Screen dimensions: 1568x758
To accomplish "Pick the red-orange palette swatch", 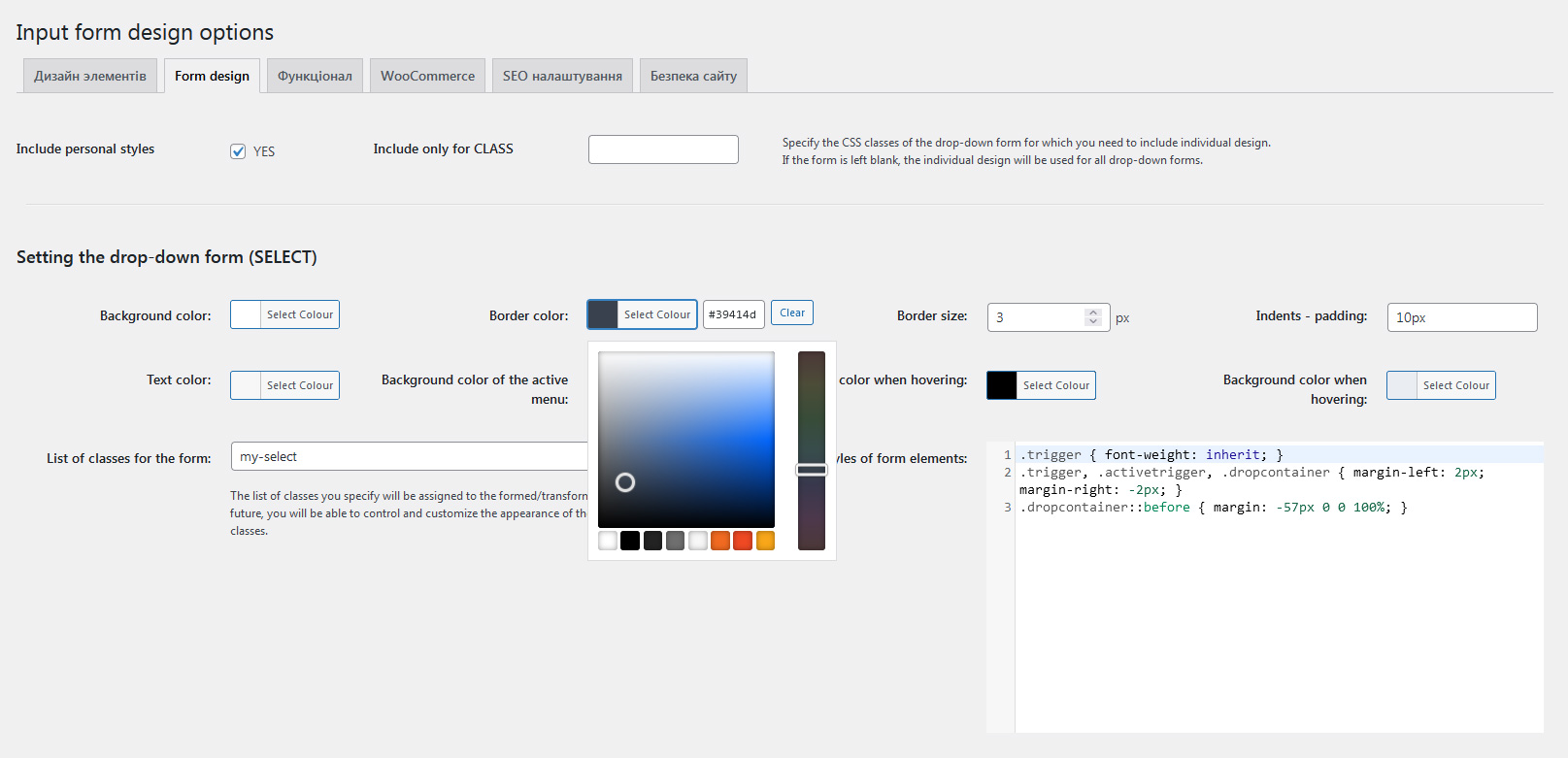I will point(743,541).
